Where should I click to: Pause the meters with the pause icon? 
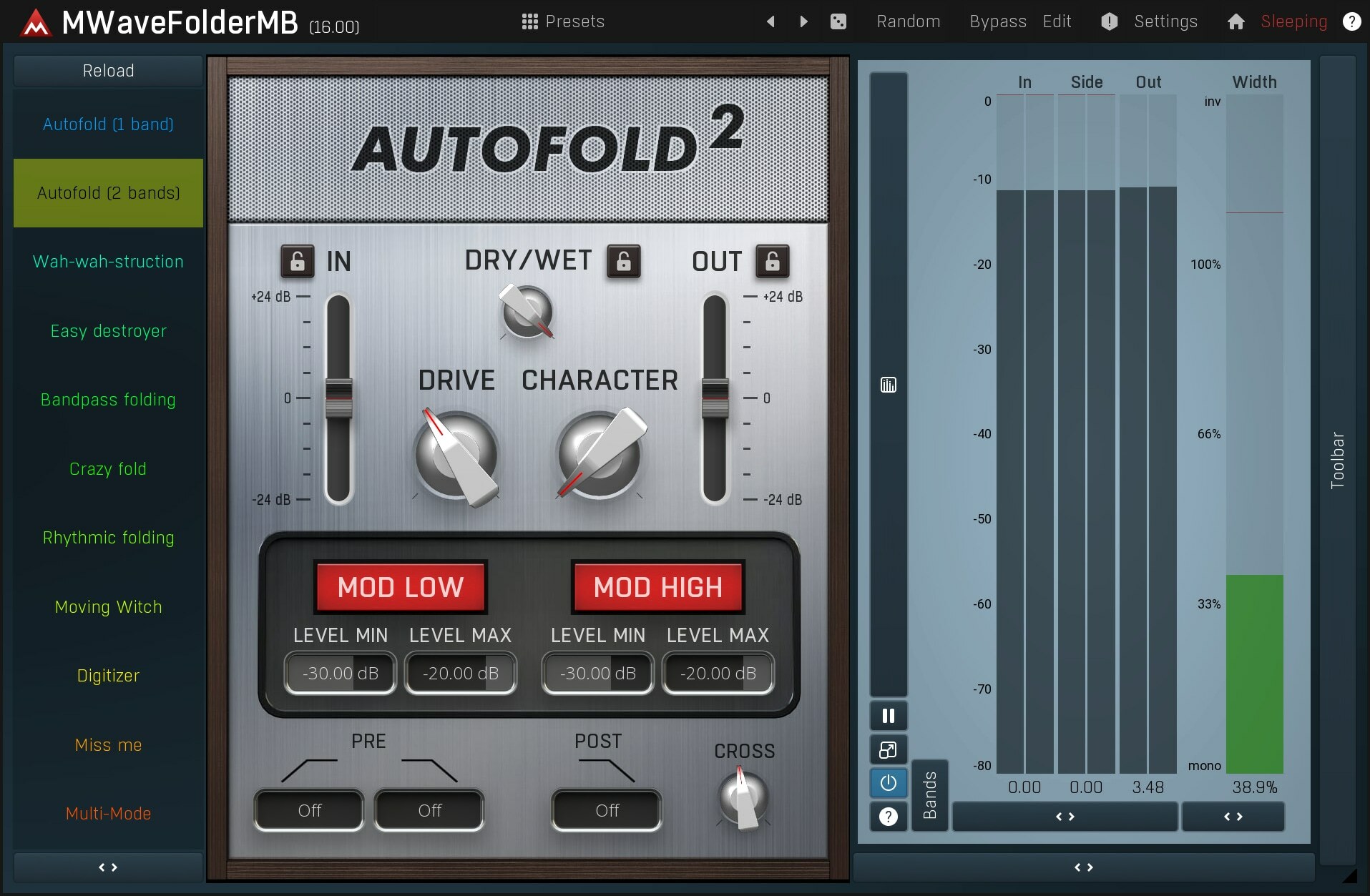[888, 715]
